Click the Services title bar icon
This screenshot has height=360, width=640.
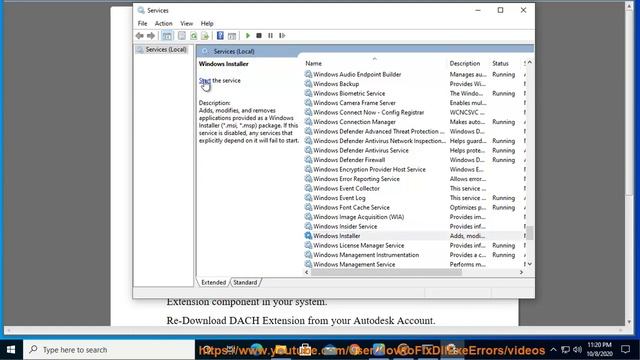coord(141,10)
